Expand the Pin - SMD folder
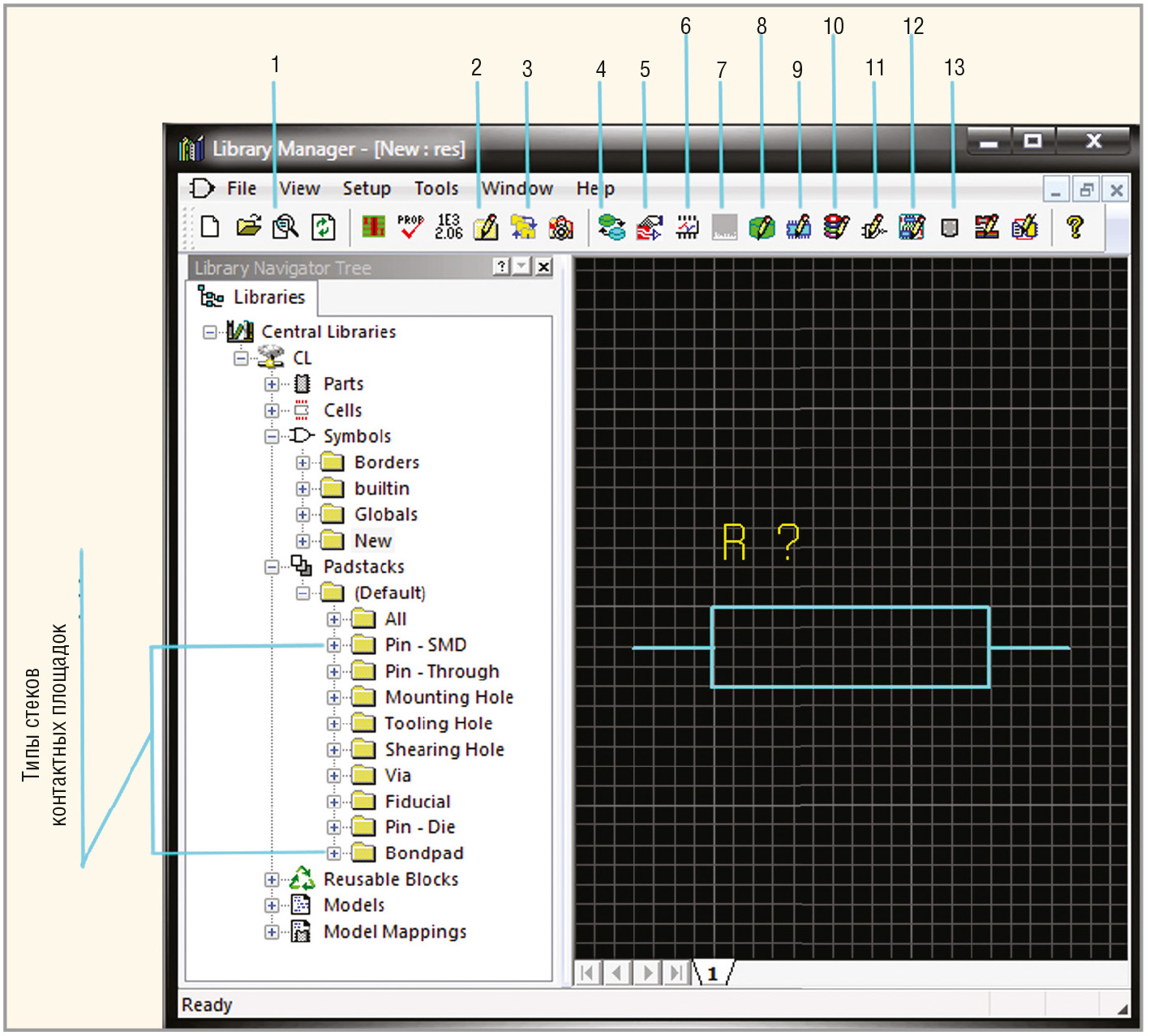Image resolution: width=1150 pixels, height=1036 pixels. pos(333,646)
